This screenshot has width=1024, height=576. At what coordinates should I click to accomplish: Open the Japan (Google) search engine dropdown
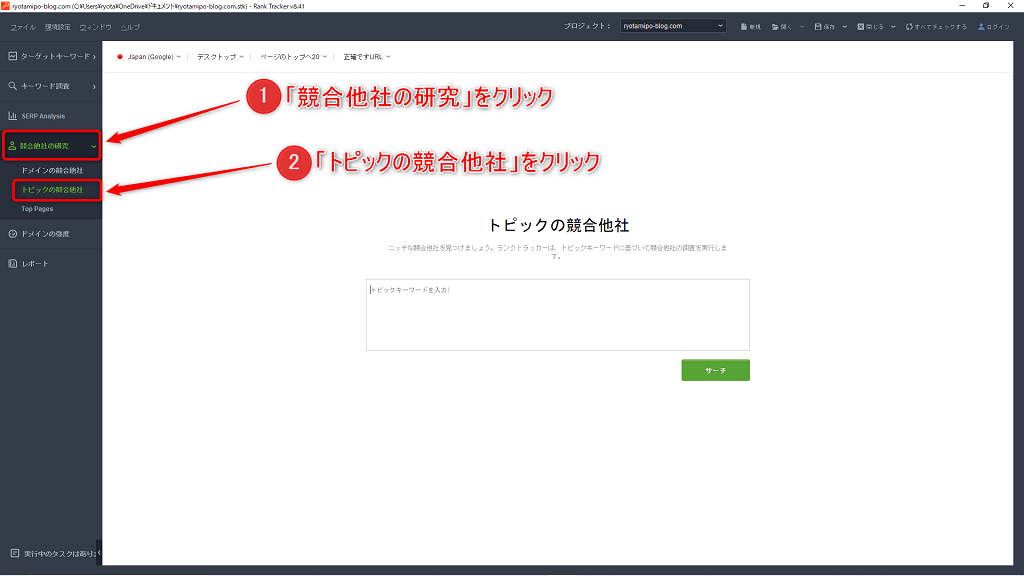pyautogui.click(x=149, y=57)
